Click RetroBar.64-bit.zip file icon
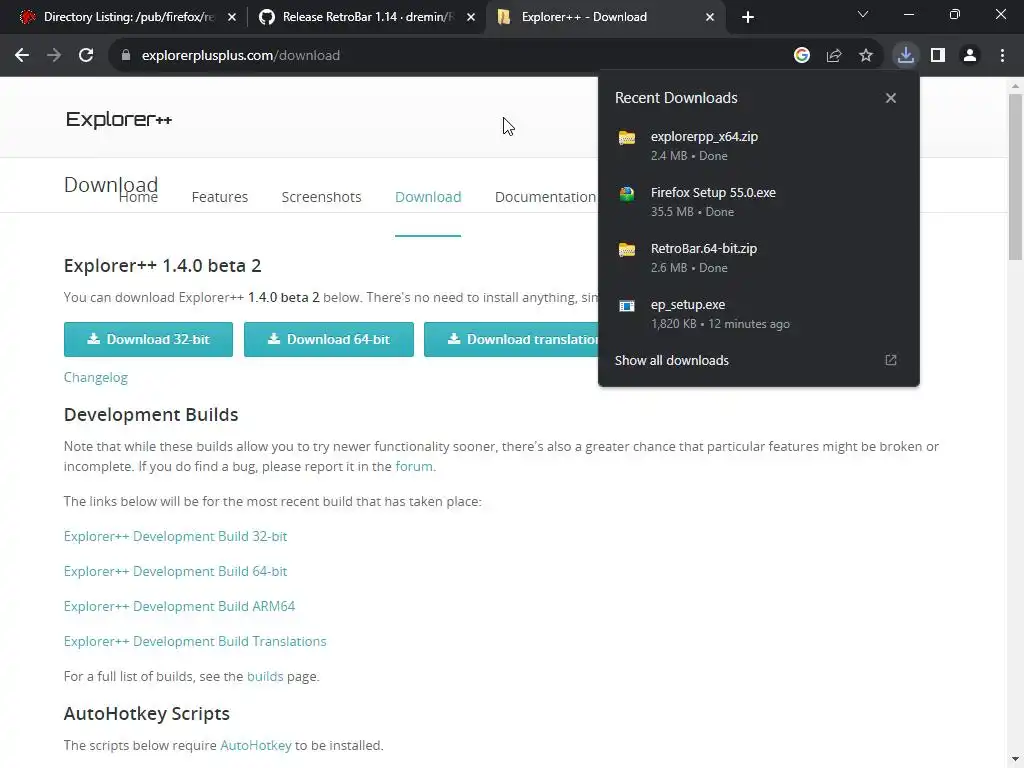The height and width of the screenshot is (768, 1024). 627,249
